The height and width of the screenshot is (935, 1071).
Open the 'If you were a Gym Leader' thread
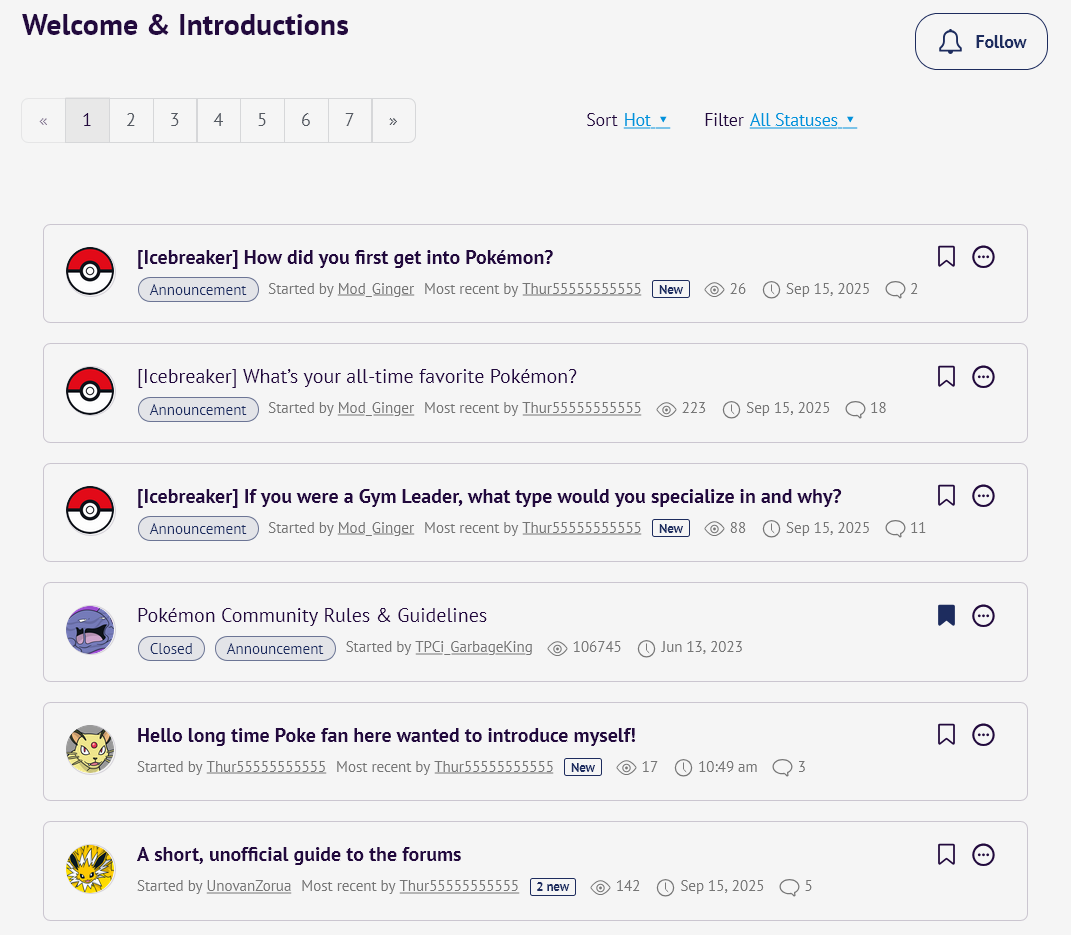(489, 497)
